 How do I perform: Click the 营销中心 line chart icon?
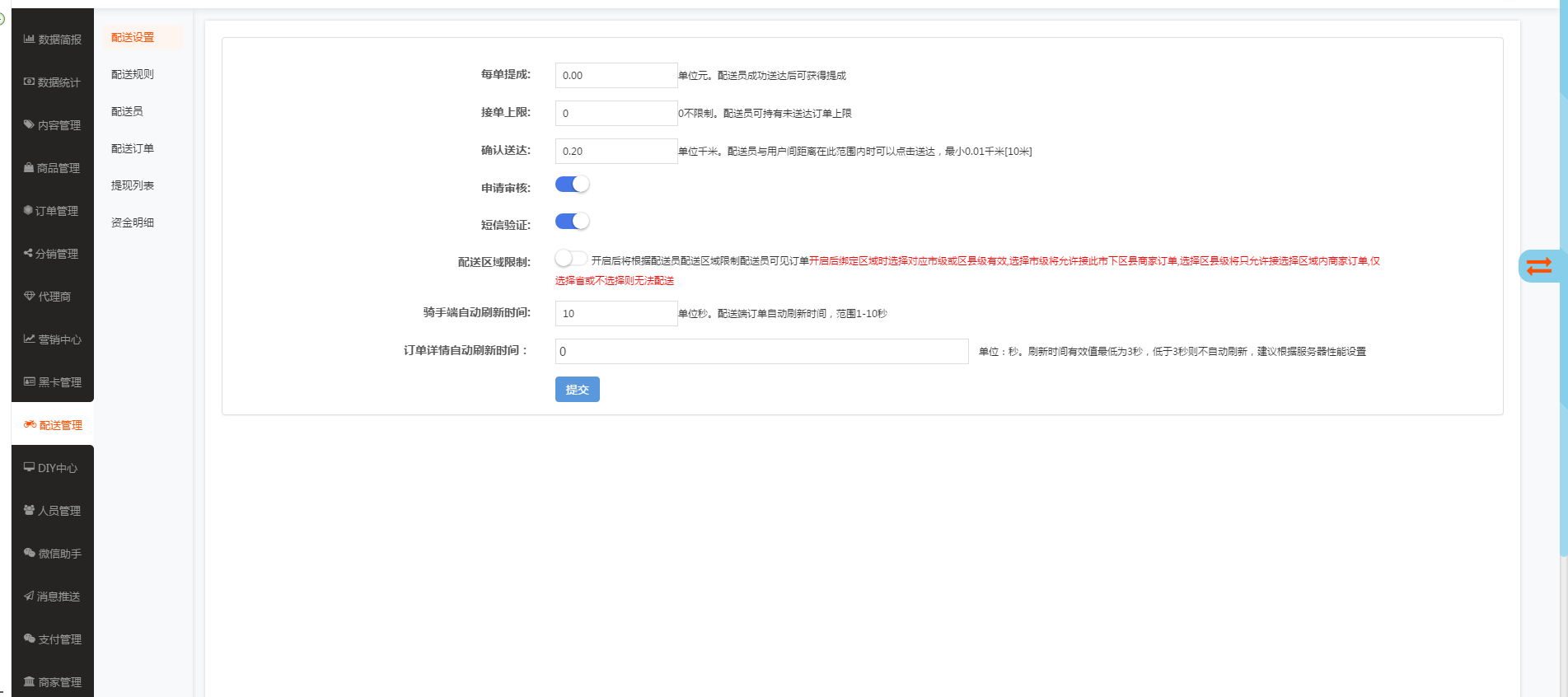tap(29, 339)
